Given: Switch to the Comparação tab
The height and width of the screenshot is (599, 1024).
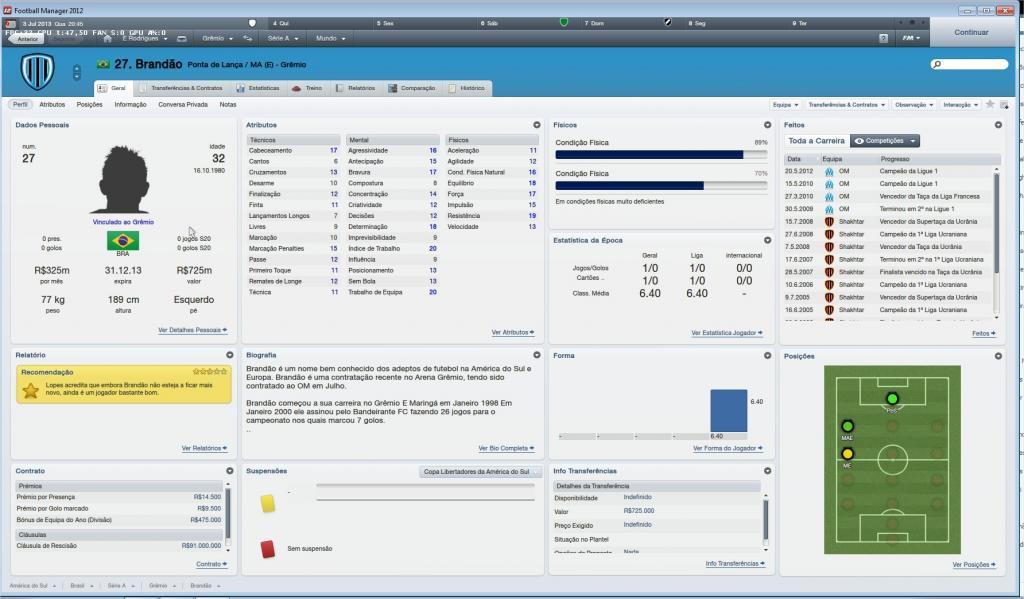Looking at the screenshot, I should [x=411, y=88].
